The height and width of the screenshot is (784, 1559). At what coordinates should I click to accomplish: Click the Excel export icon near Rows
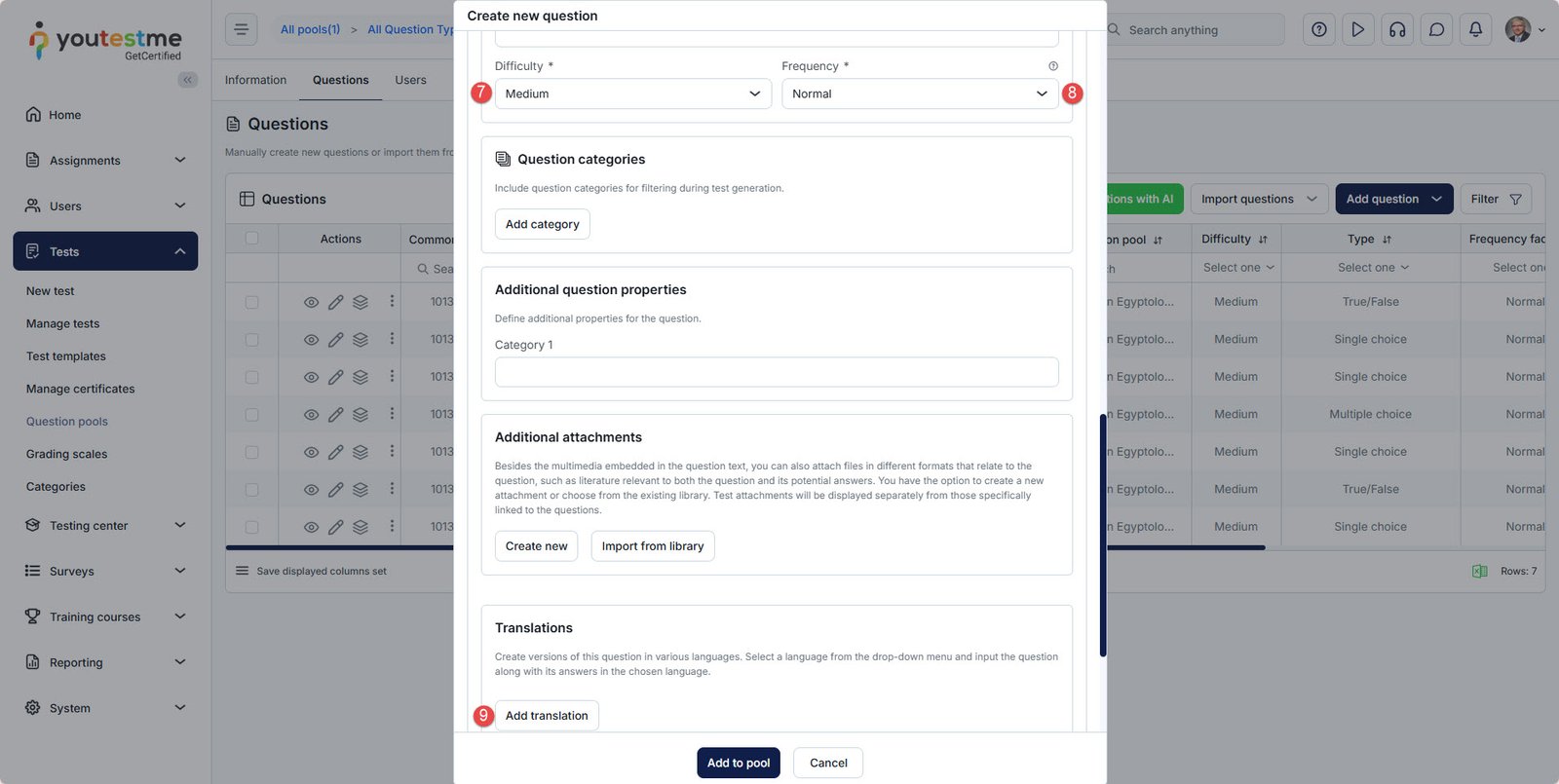(x=1479, y=572)
